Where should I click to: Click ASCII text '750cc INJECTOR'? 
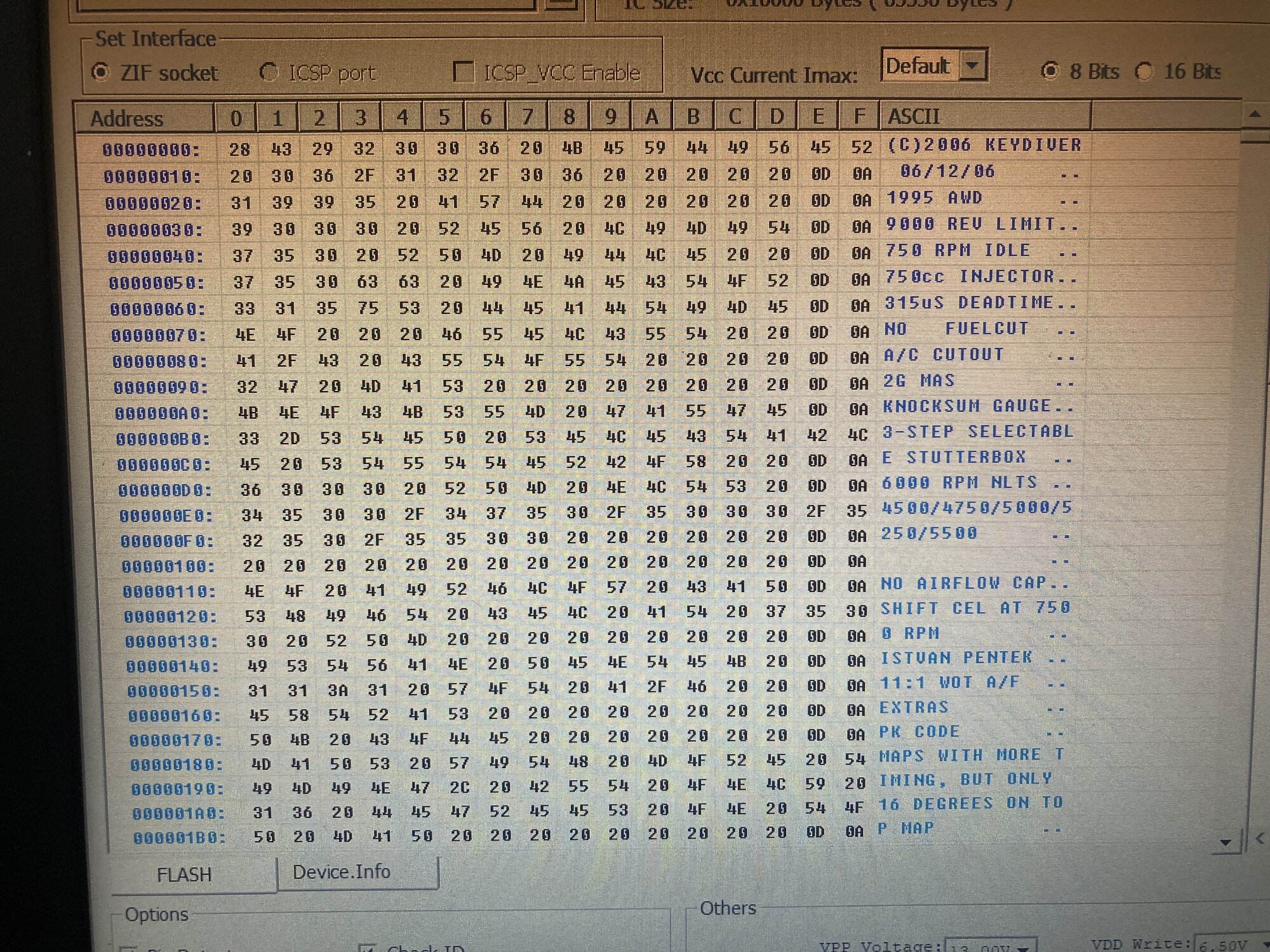click(970, 276)
